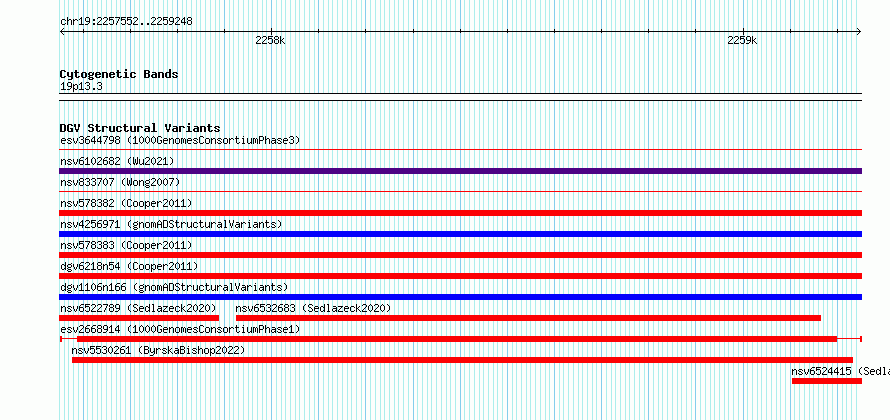Click the black 19p13.3 cytogenetic band bar
Screen dimensions: 890x420
460,97
